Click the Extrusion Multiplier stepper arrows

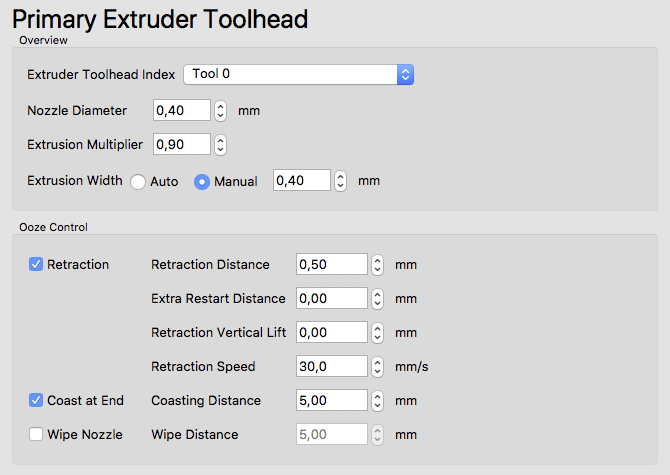[x=221, y=145]
